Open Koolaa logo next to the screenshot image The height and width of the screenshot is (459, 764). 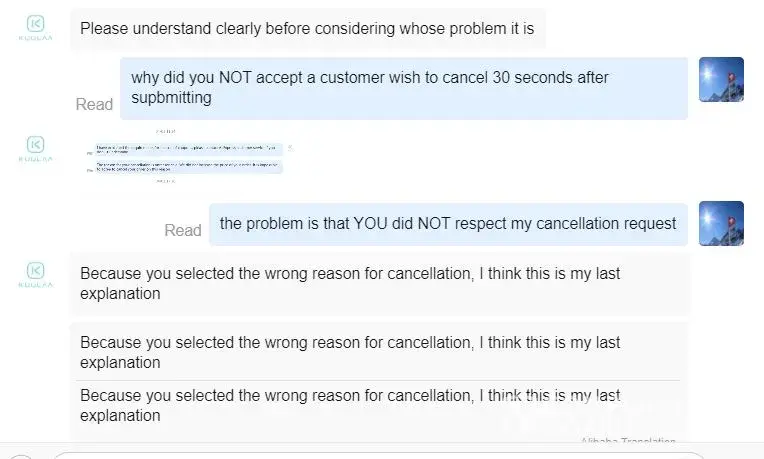[35, 145]
